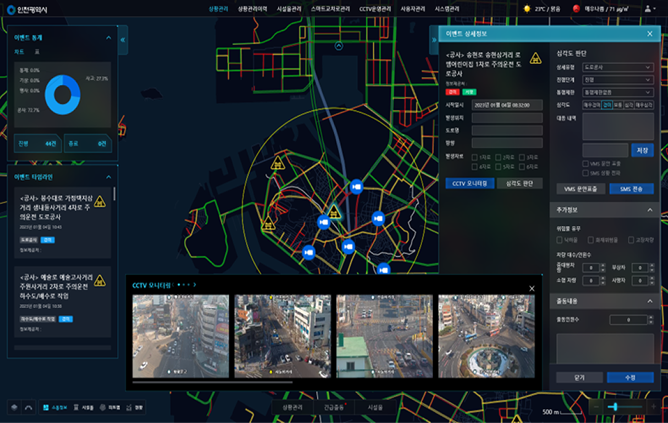
Task: Click the VMS message display button
Action: (x=581, y=189)
